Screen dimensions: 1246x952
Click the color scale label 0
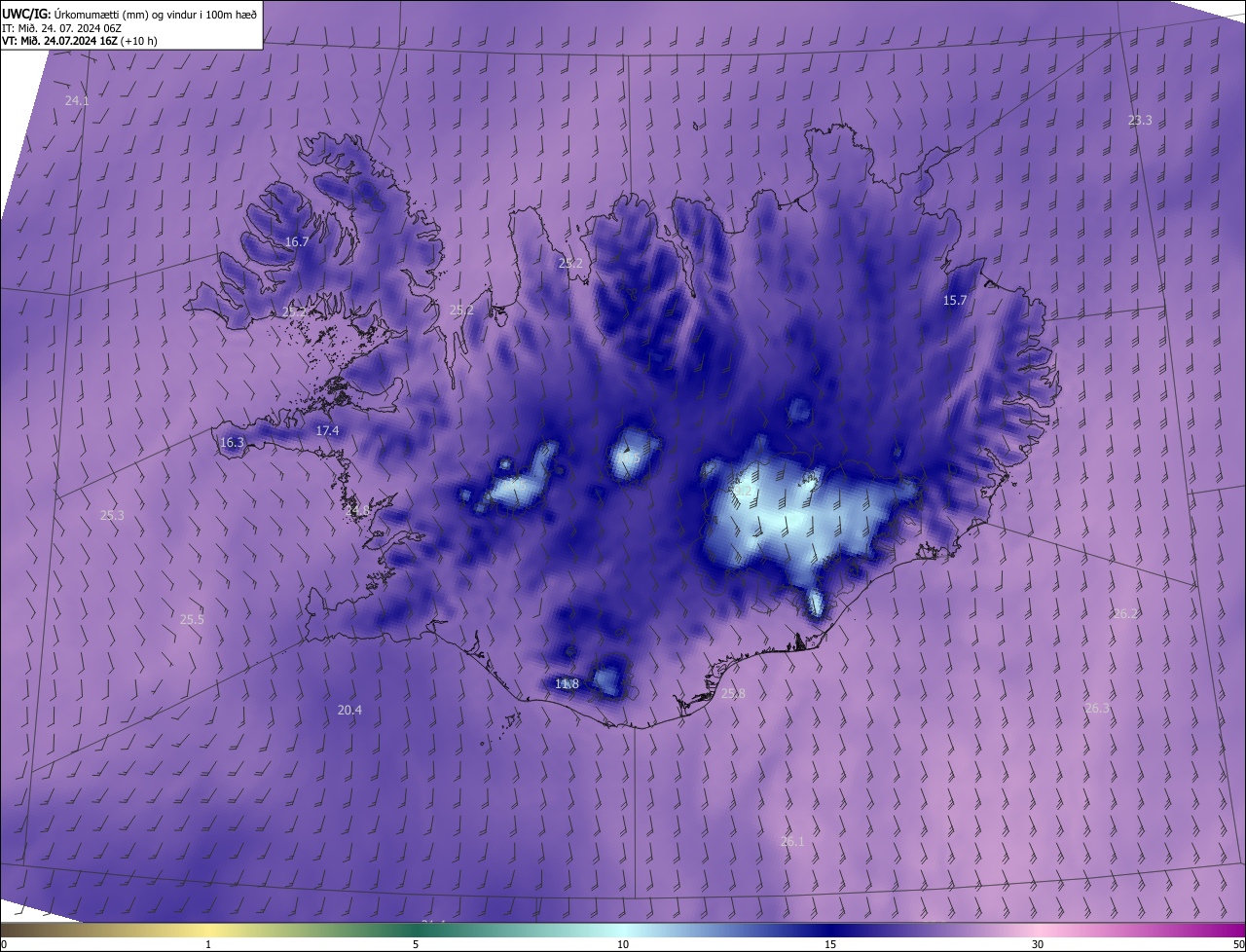click(x=4, y=945)
